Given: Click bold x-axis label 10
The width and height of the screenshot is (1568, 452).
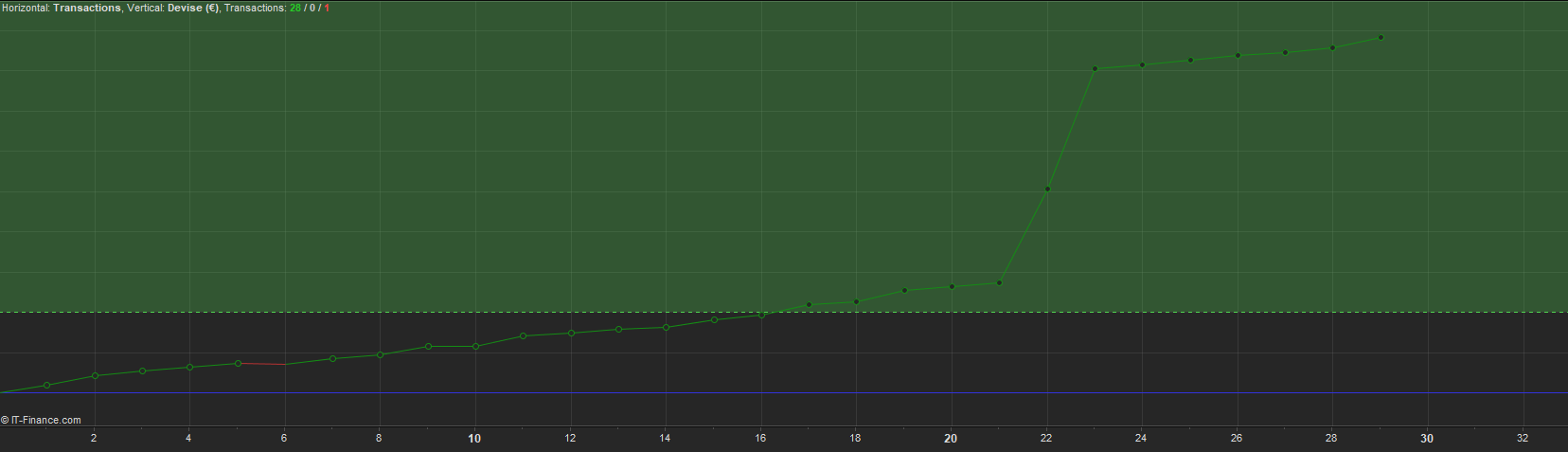Looking at the screenshot, I should (474, 438).
